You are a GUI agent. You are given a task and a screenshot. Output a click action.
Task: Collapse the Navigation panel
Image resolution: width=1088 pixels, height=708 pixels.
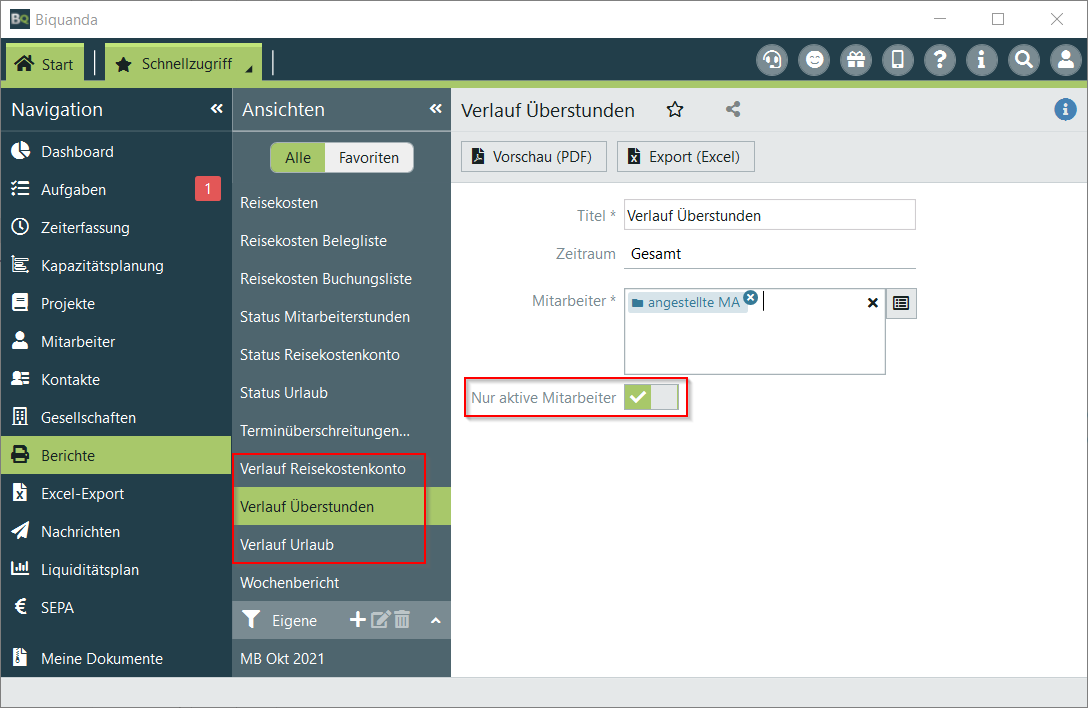pyautogui.click(x=216, y=109)
